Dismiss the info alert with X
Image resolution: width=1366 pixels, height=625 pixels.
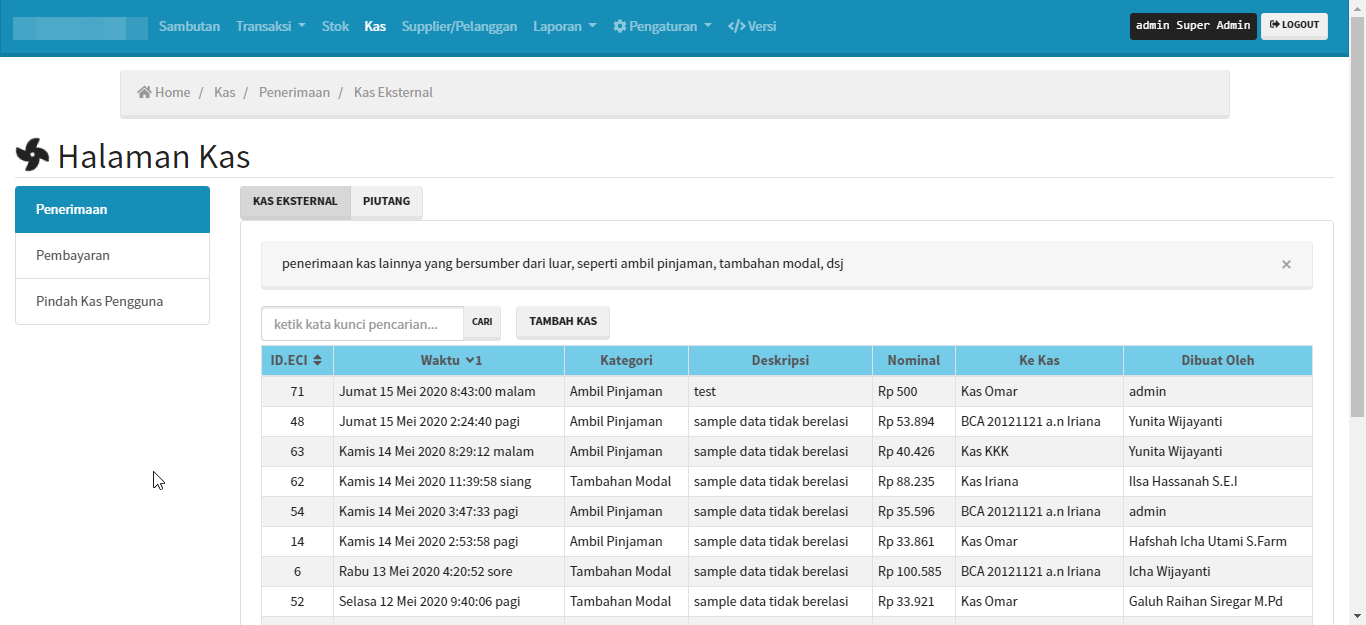[x=1286, y=265]
